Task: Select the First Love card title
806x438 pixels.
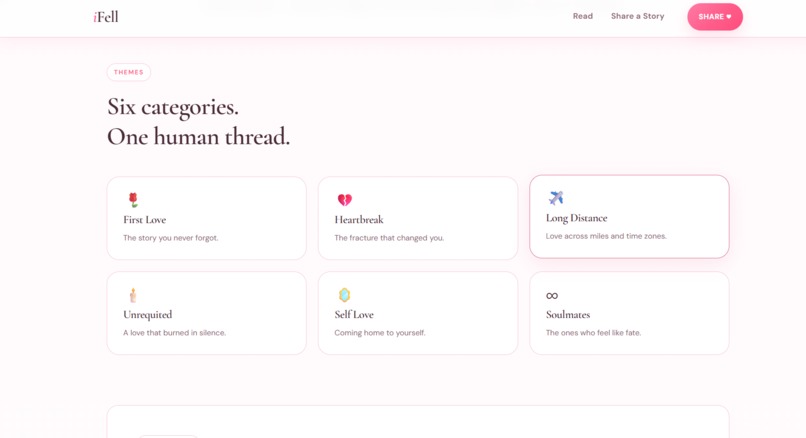Action: pyautogui.click(x=144, y=220)
